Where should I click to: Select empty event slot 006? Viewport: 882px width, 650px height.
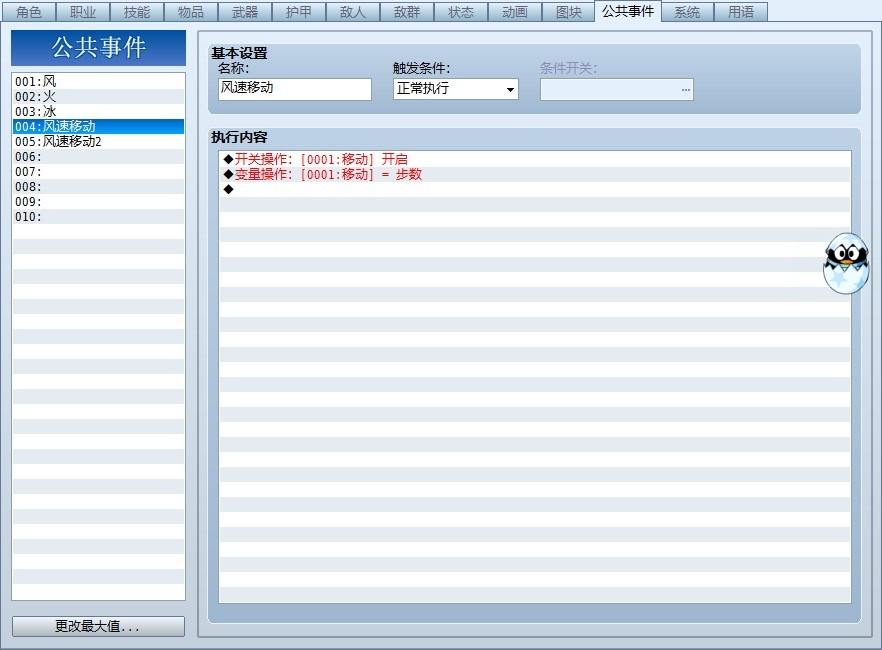point(98,156)
